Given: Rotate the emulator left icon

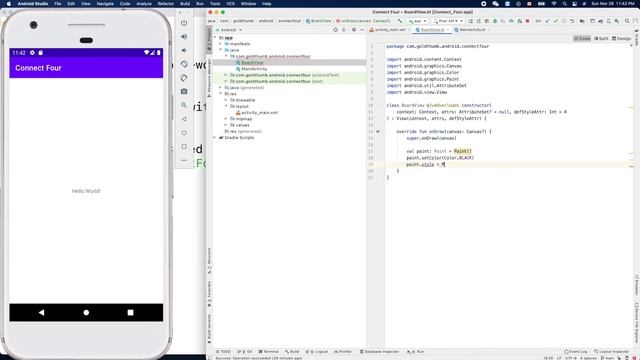Looking at the screenshot, I should tap(184, 64).
